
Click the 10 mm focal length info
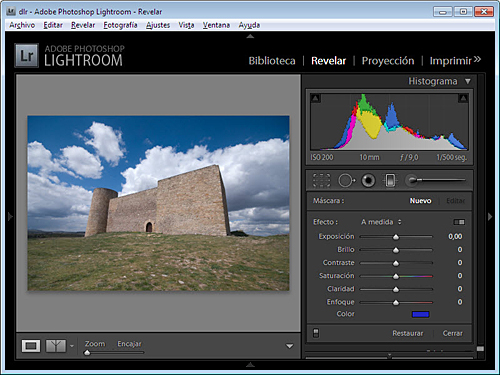coord(369,157)
